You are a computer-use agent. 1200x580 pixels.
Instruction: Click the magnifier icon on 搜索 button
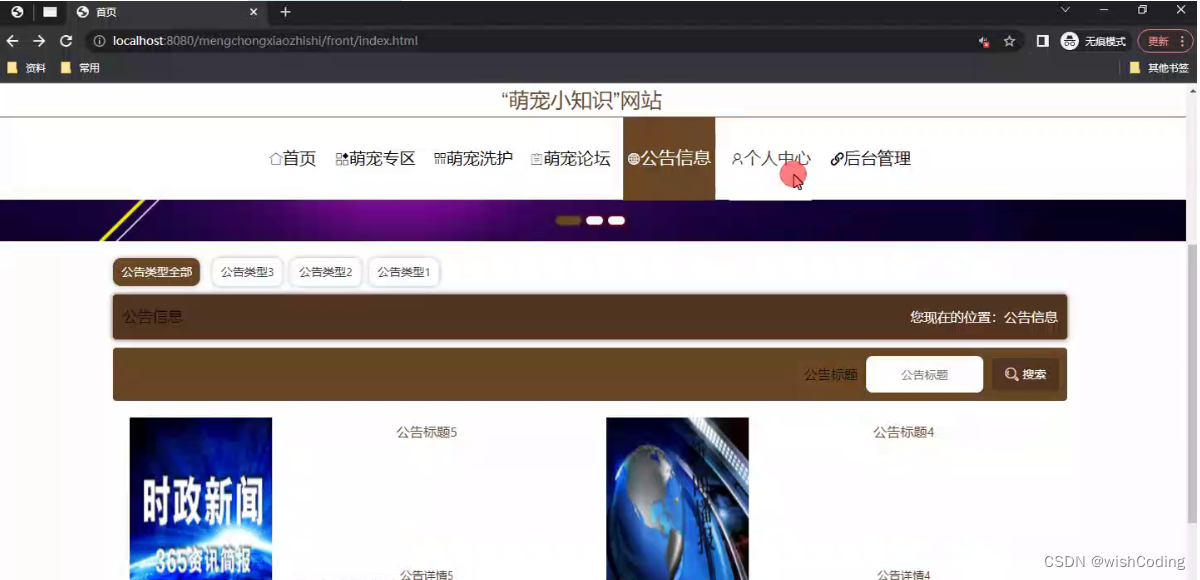(1012, 374)
